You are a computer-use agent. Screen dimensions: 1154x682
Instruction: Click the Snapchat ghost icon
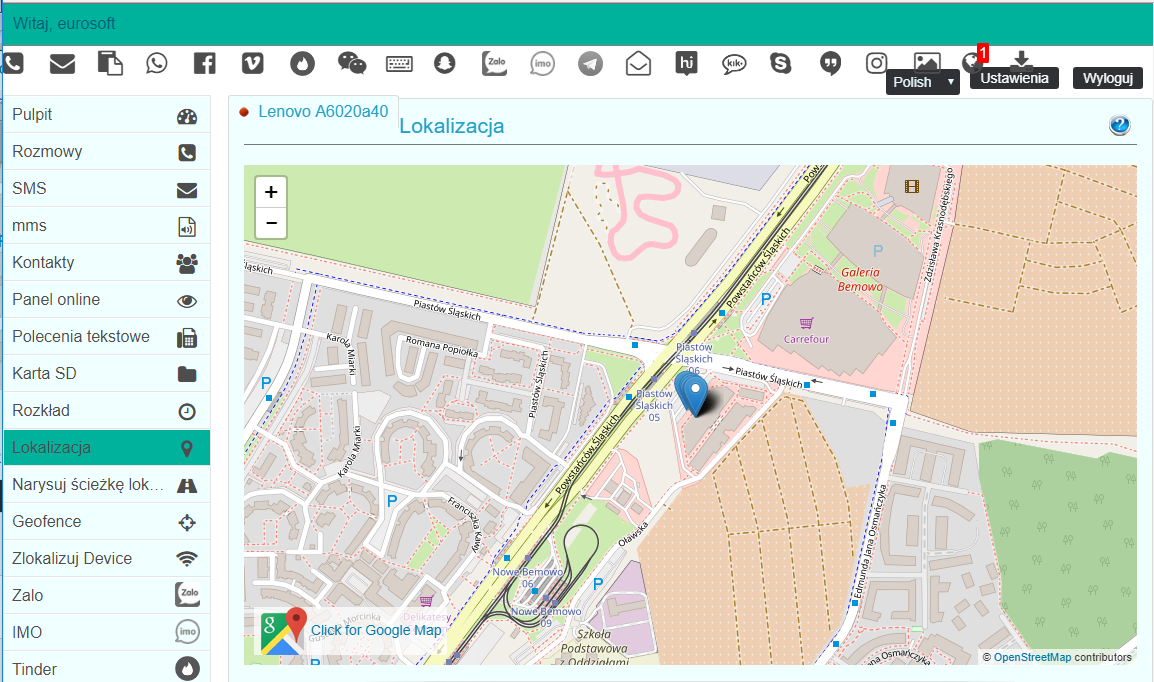coord(444,64)
